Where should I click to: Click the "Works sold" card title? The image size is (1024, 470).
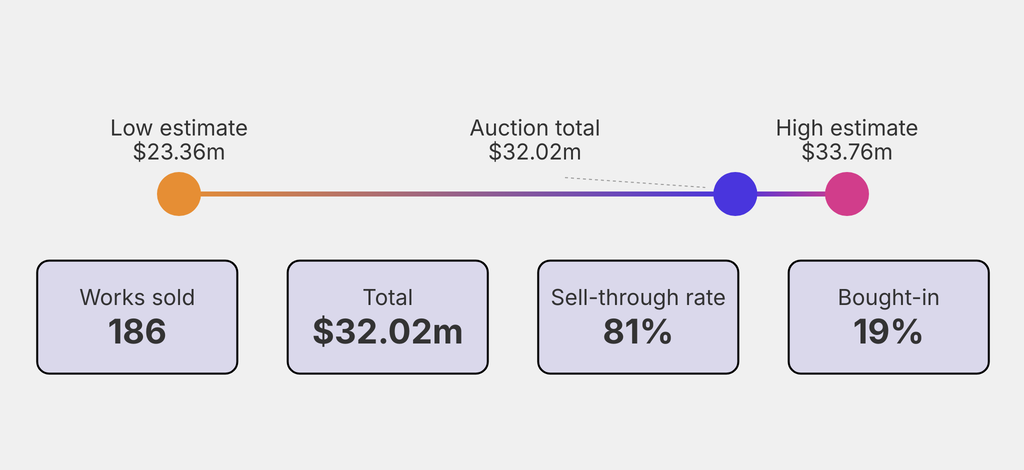tap(137, 297)
